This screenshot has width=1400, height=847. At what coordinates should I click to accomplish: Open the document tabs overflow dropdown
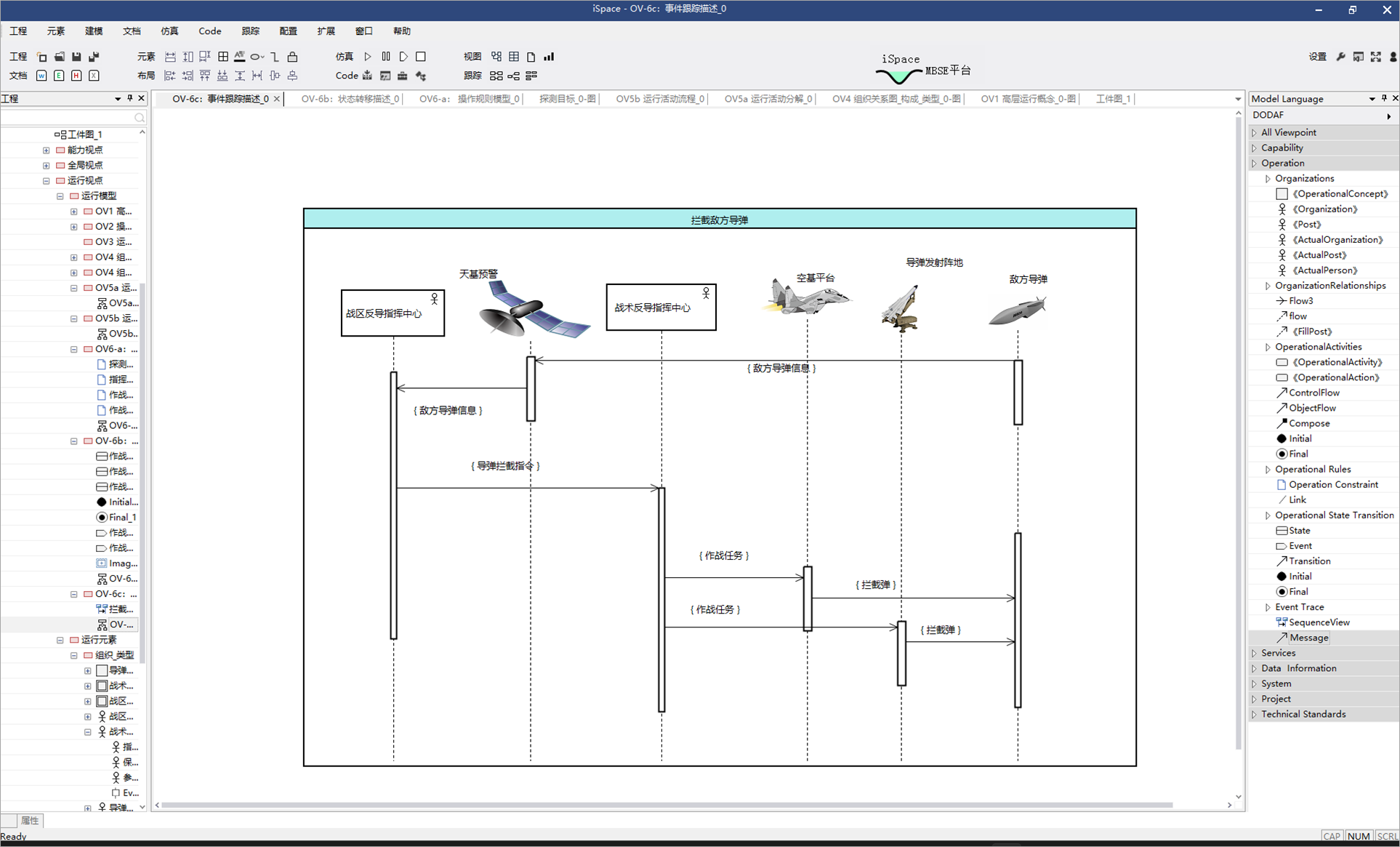[x=1238, y=99]
